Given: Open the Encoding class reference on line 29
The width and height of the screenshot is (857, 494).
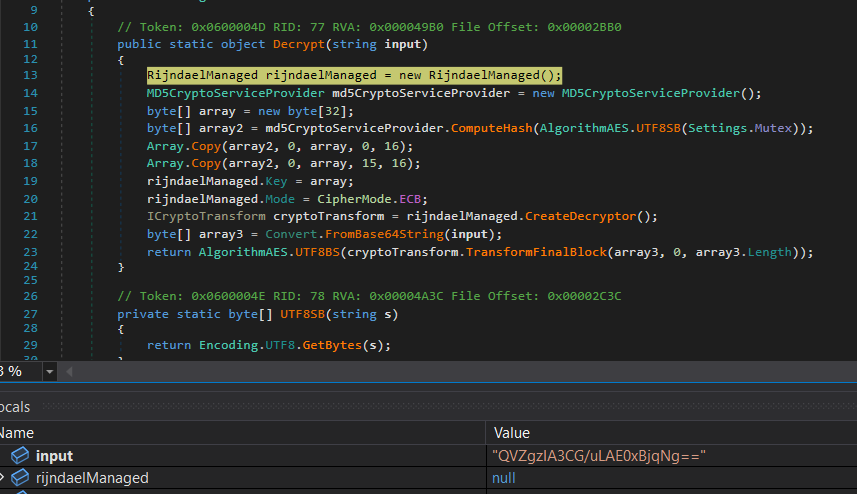Looking at the screenshot, I should pos(228,345).
